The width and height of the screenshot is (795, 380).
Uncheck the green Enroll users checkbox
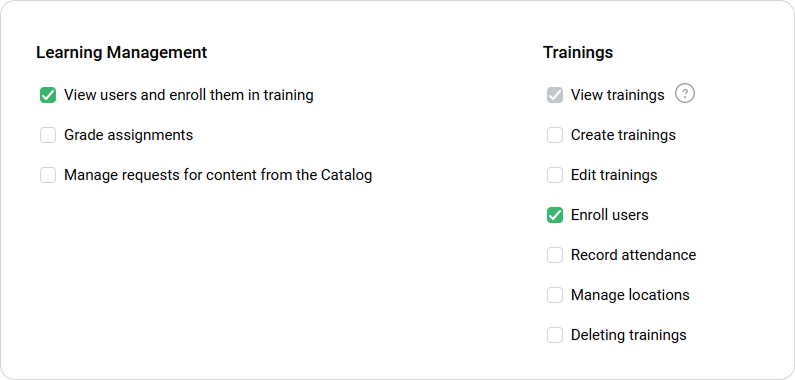(555, 215)
